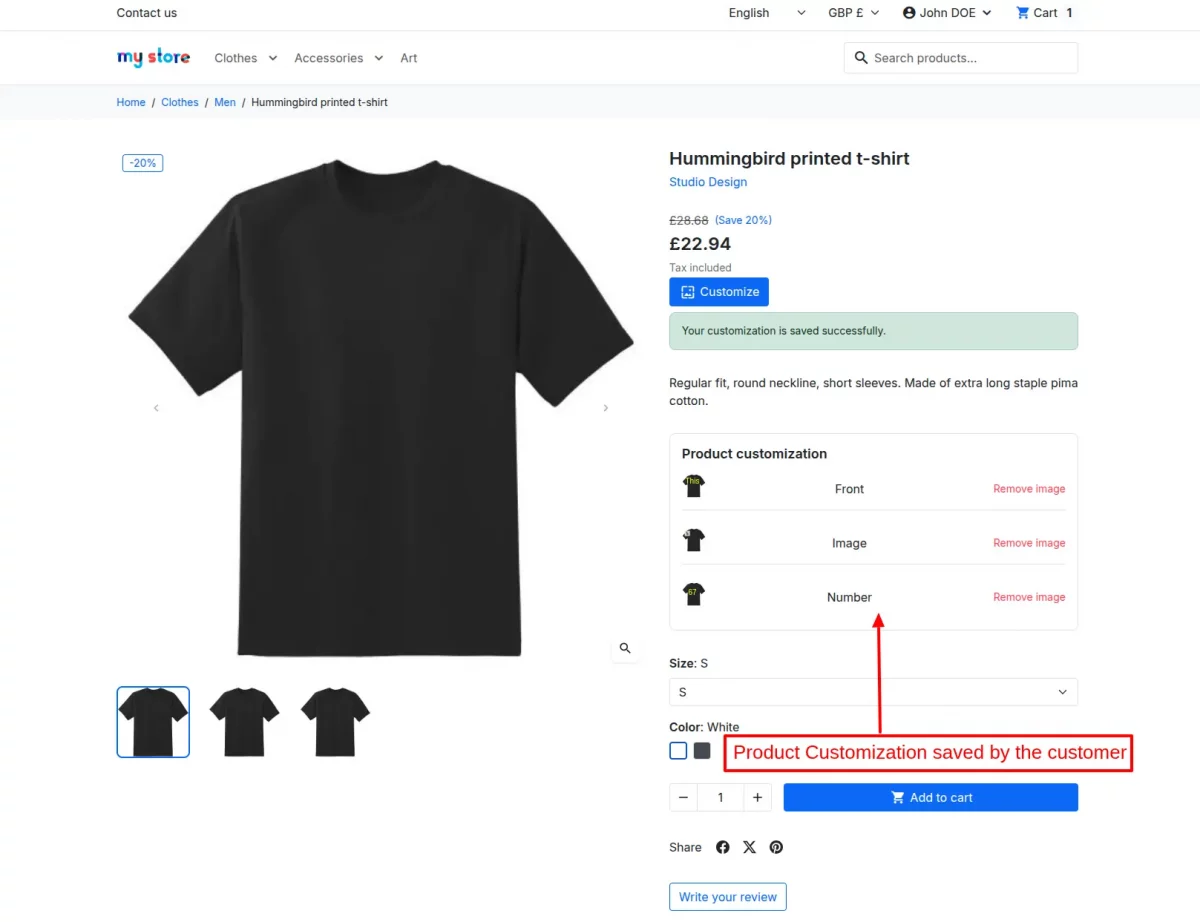Image resolution: width=1200 pixels, height=922 pixels.
Task: Click the 'Tax included' label
Action: pos(700,268)
